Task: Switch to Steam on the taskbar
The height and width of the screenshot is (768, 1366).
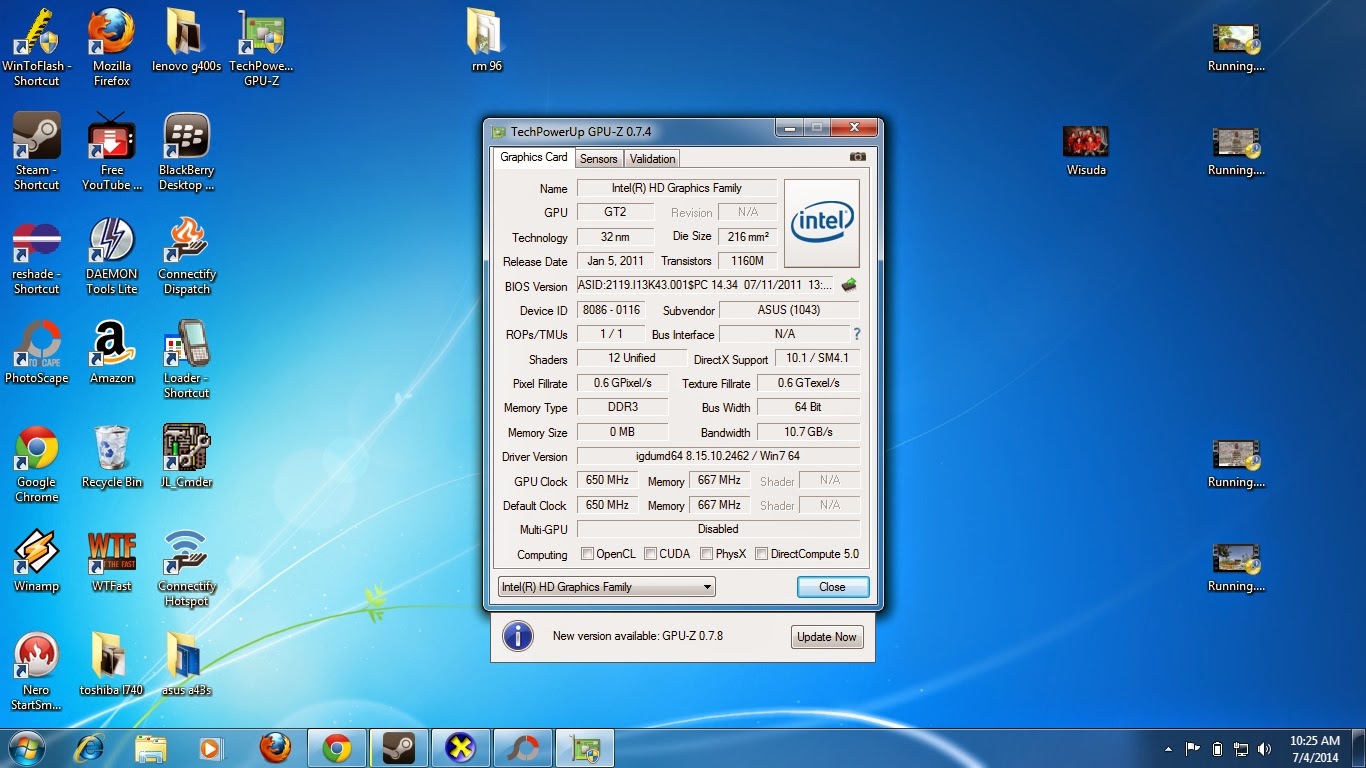Action: (399, 748)
